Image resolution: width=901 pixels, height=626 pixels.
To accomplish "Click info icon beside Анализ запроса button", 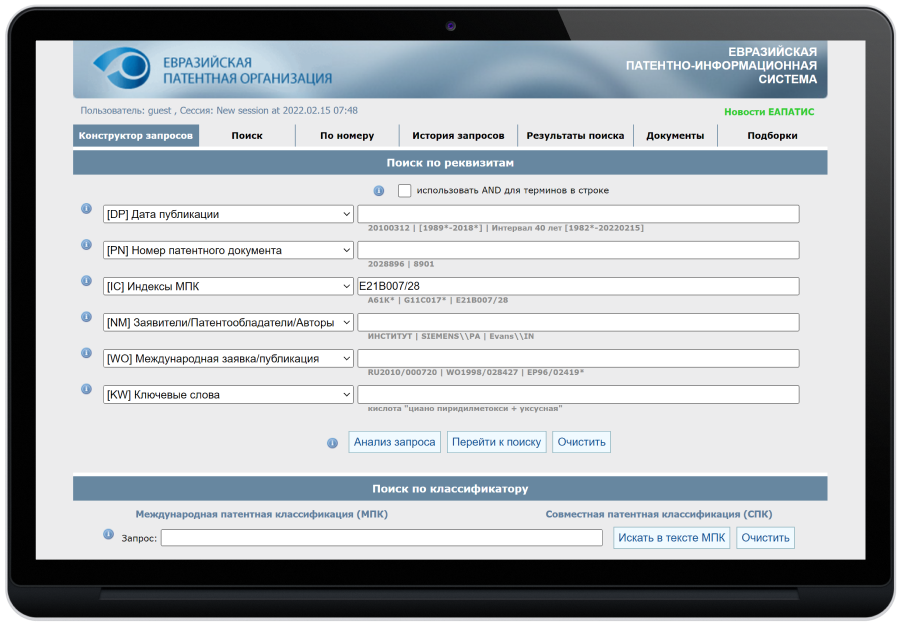I will pos(332,443).
